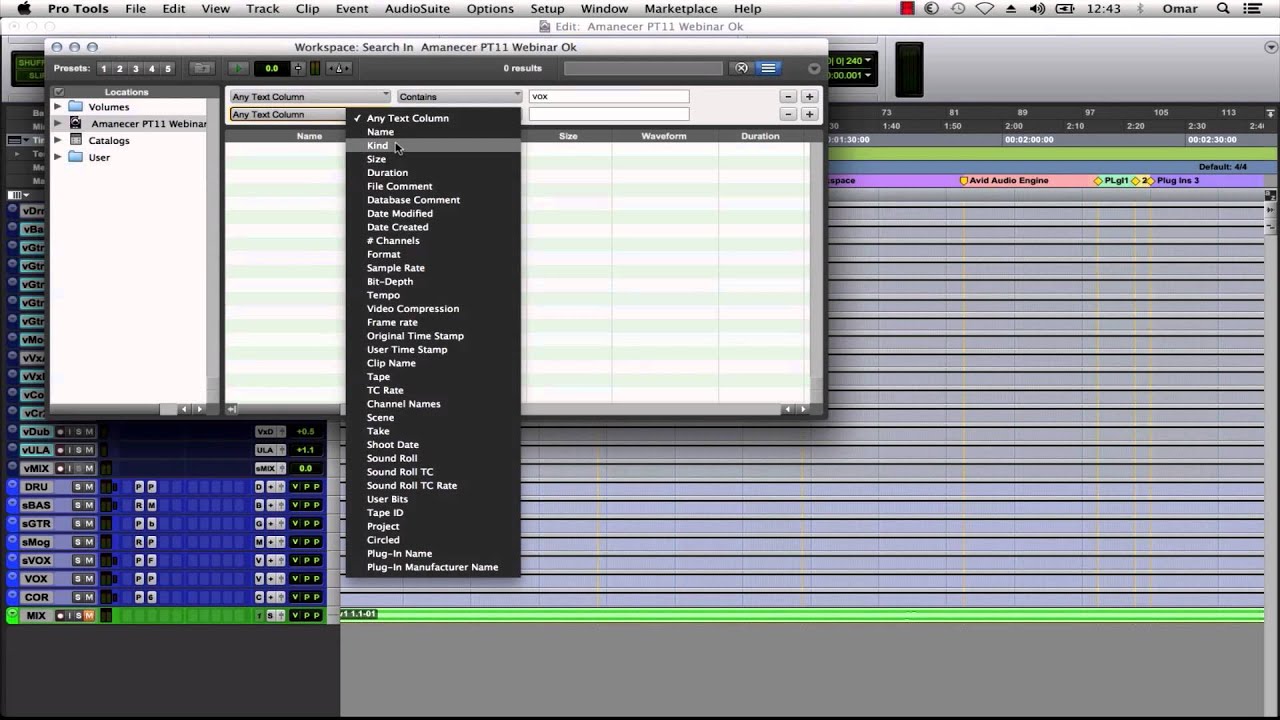Add criterion after second search row
Screen dimensions: 1280x720
[x=809, y=114]
